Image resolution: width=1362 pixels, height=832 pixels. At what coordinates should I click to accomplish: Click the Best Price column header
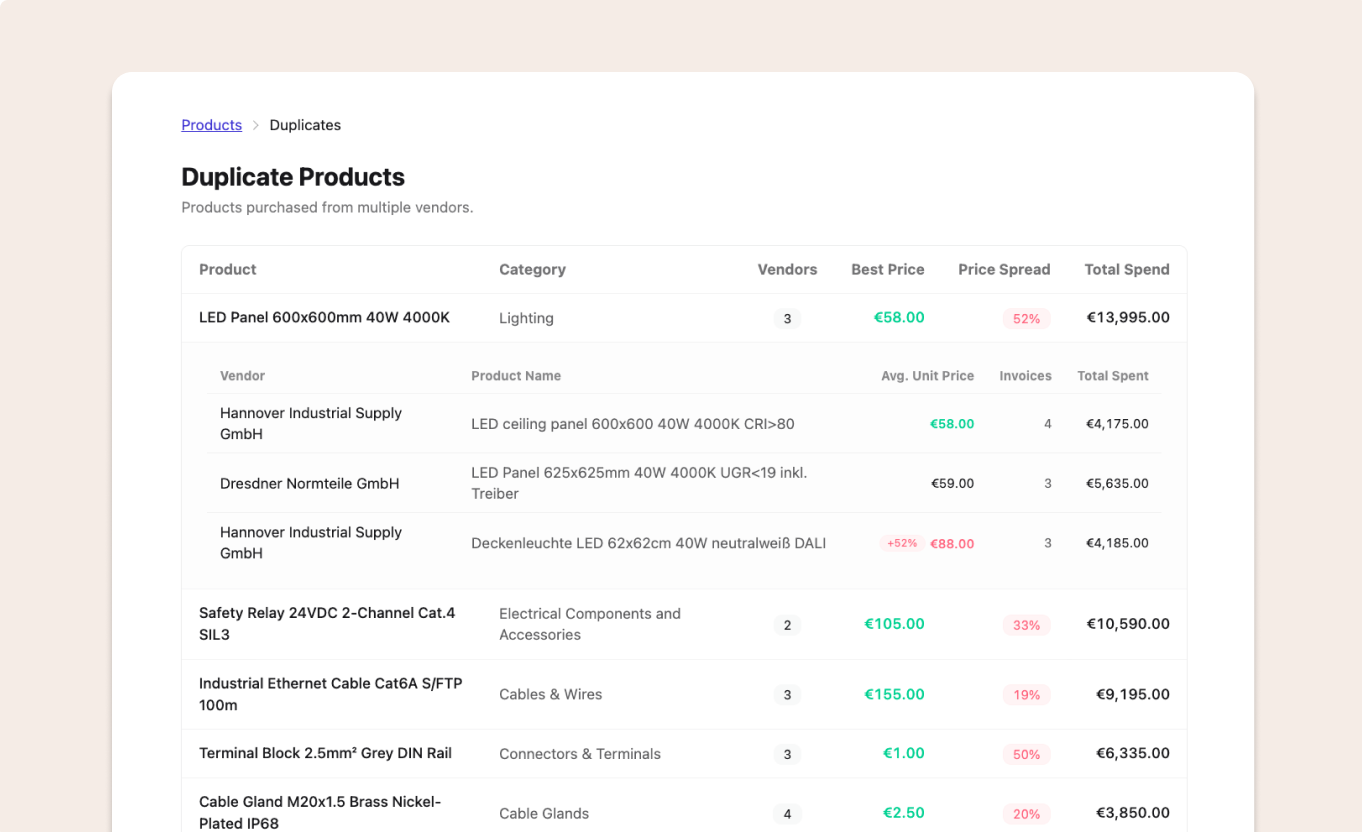coord(887,270)
